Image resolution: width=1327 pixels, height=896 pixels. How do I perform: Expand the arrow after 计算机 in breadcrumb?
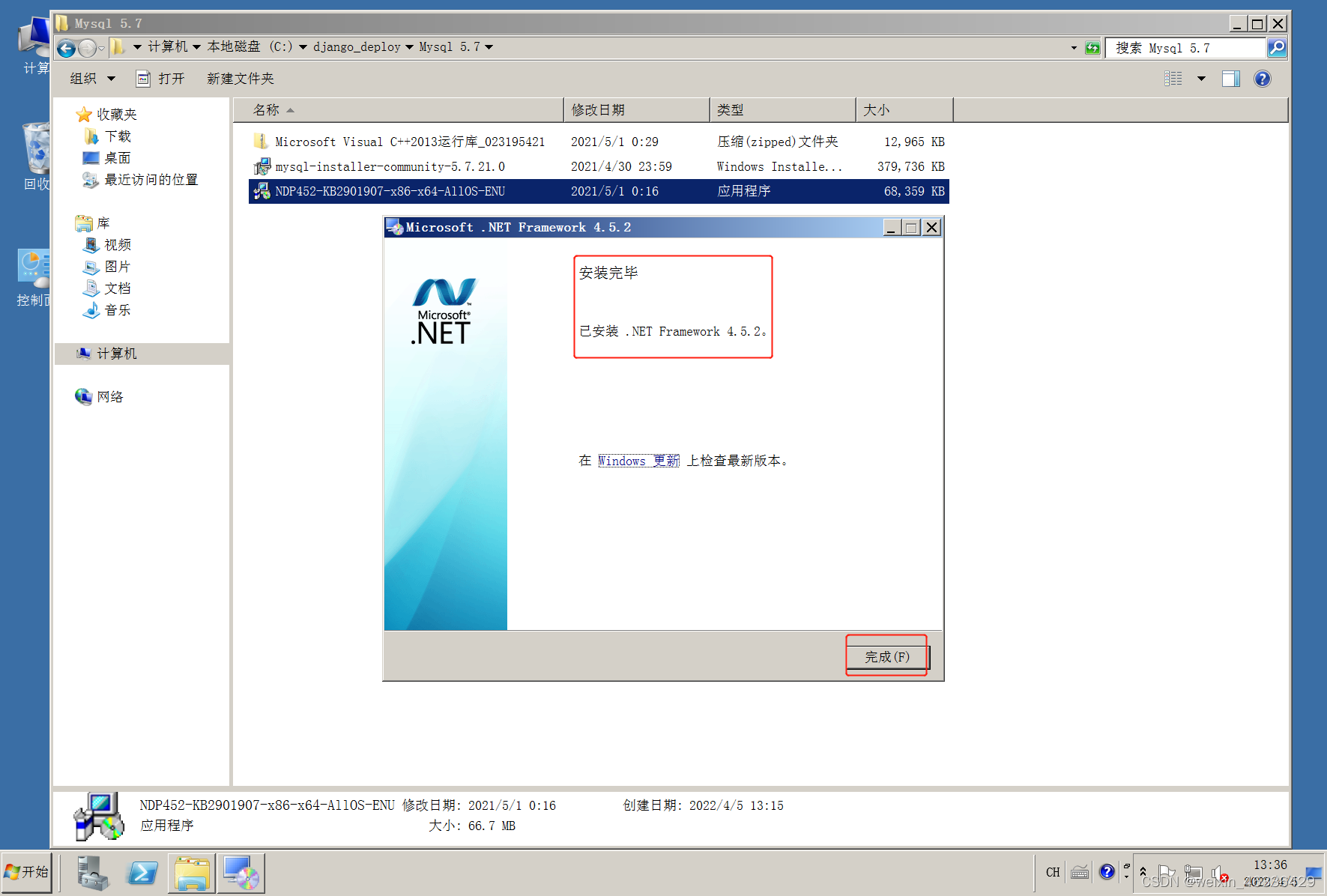point(197,47)
